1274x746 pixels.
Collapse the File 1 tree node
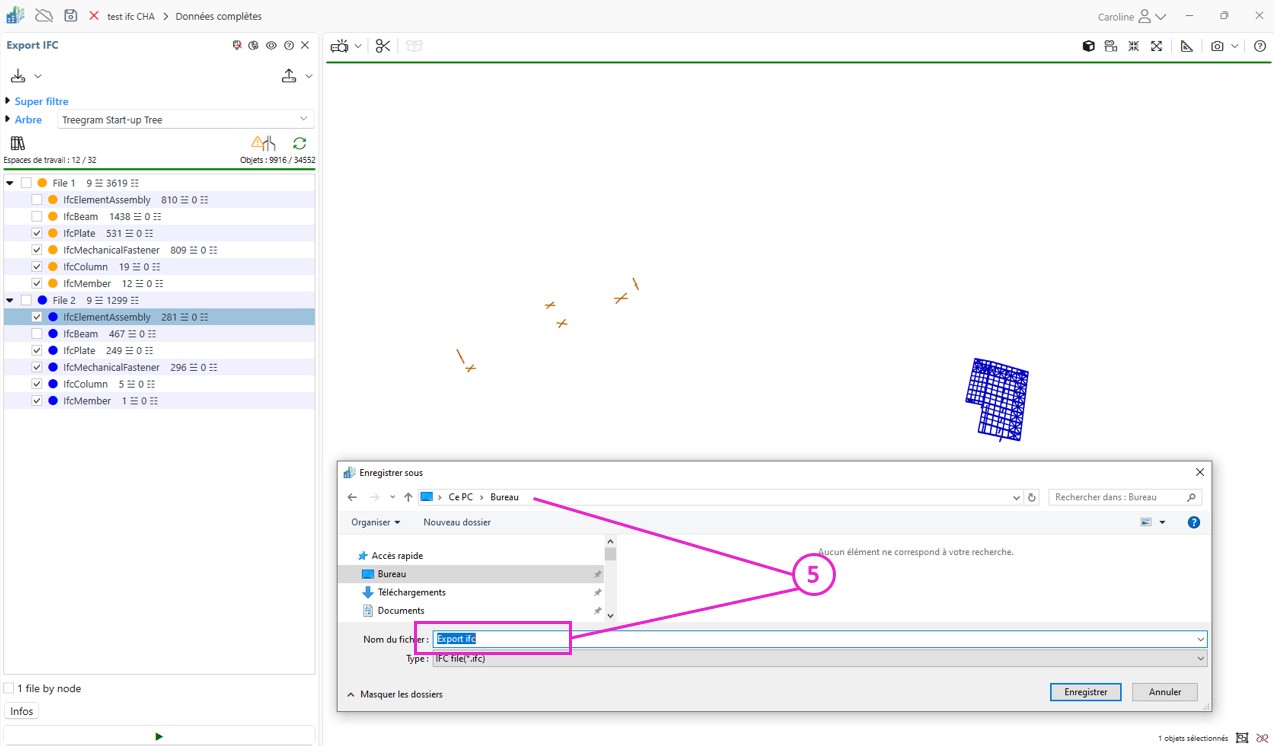(x=10, y=183)
